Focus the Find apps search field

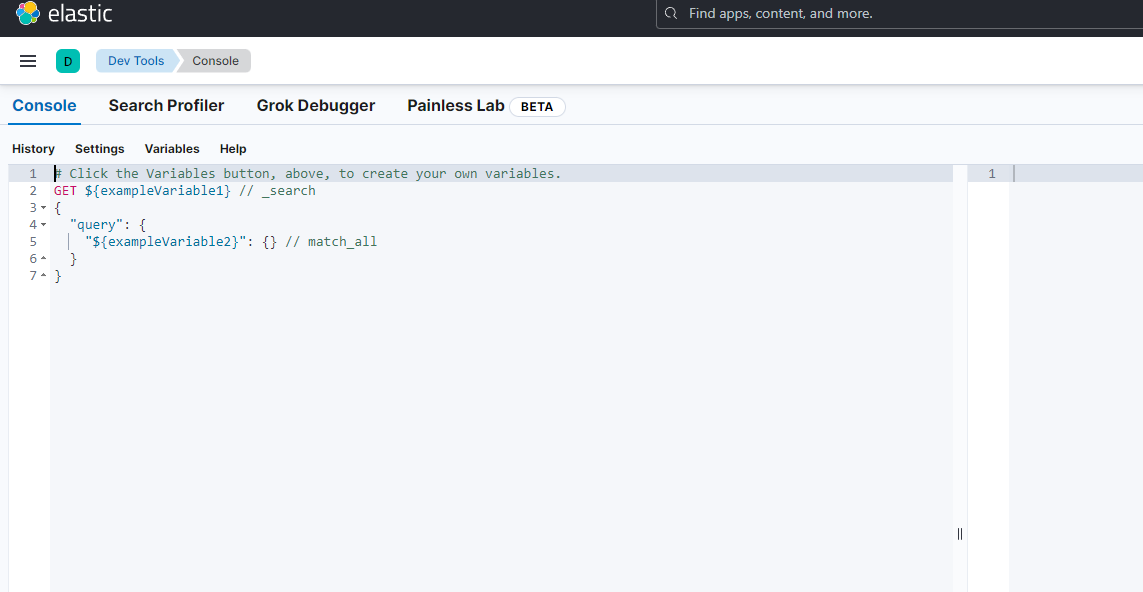(900, 13)
